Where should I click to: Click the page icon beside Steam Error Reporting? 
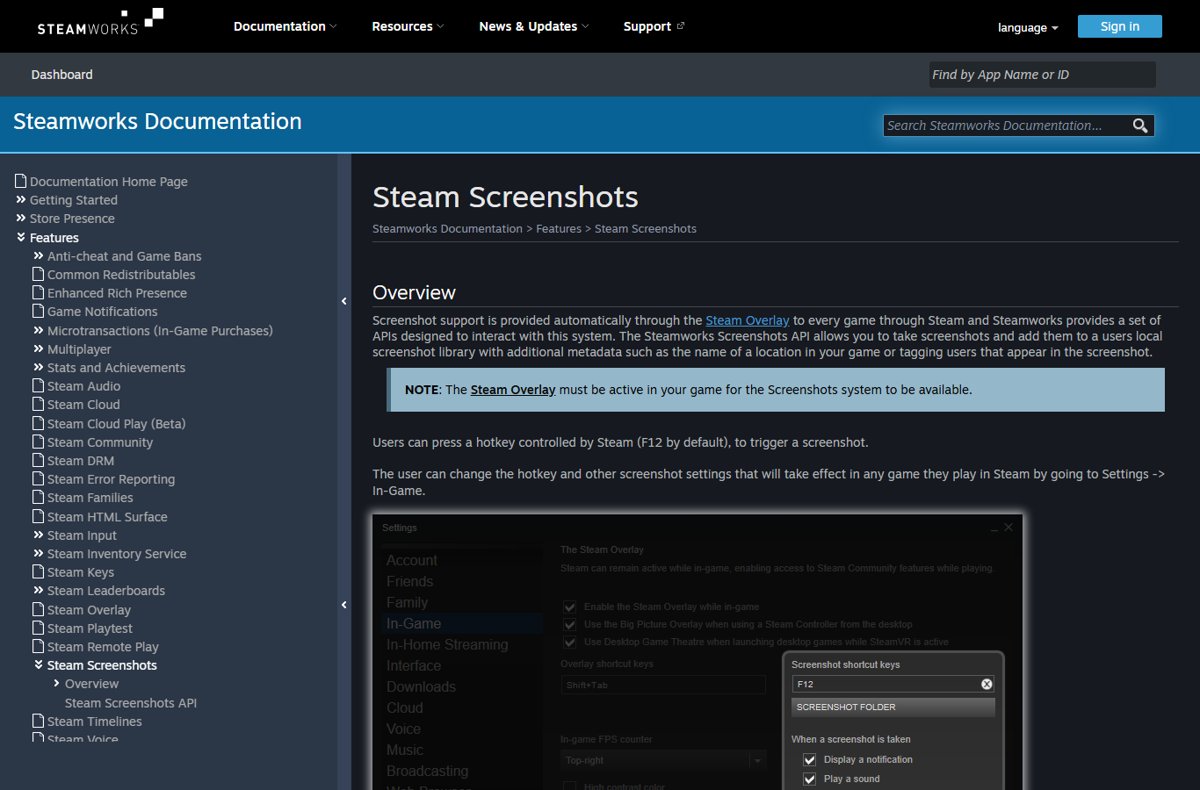pos(38,479)
